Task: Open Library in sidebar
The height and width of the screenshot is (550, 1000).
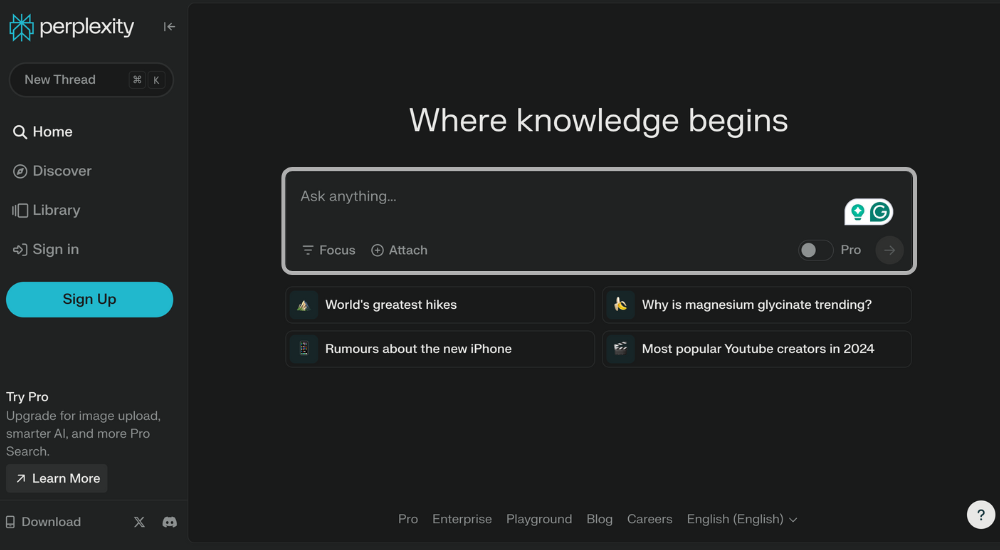Action: [x=47, y=211]
